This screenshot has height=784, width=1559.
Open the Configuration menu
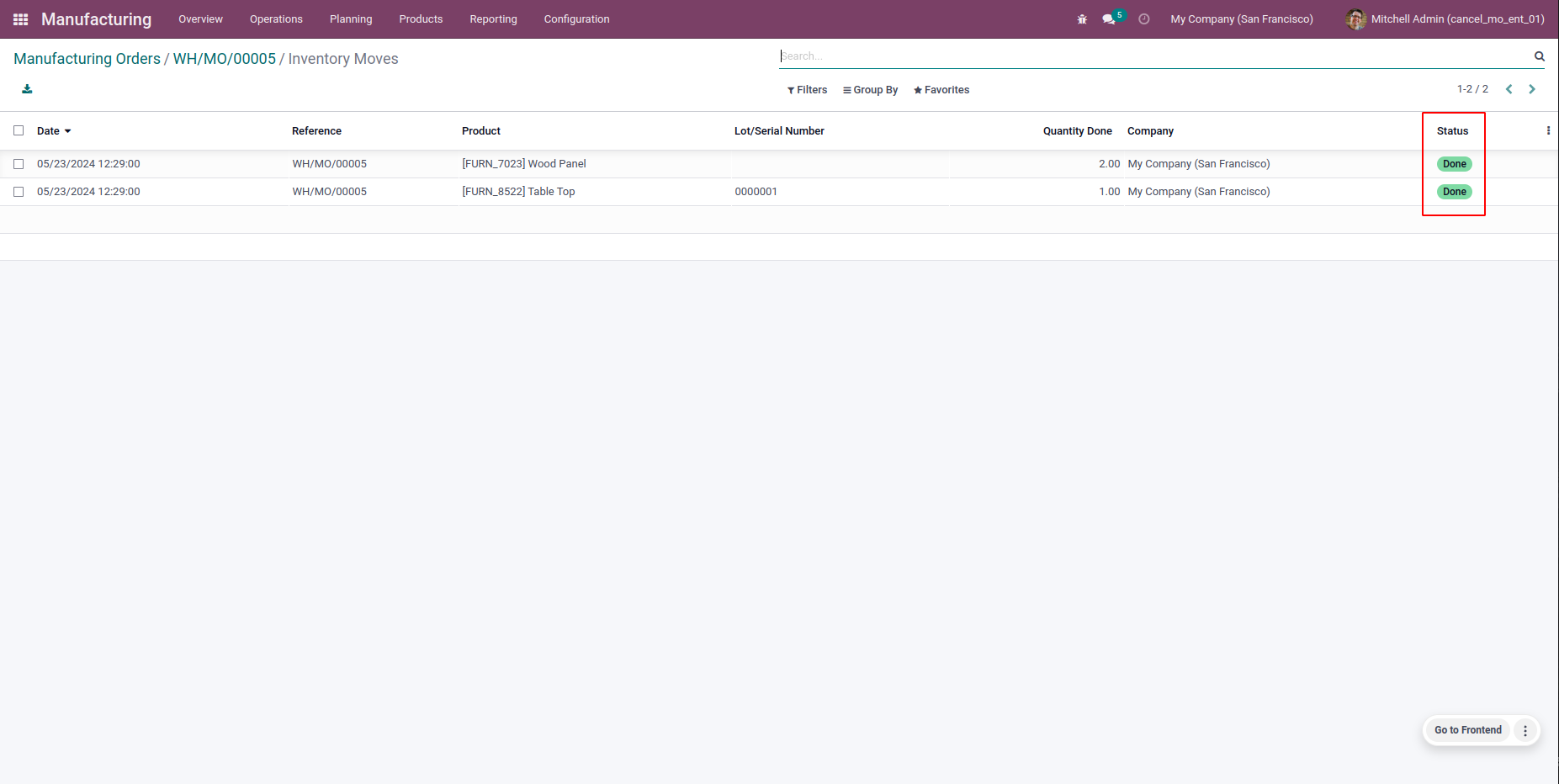(576, 19)
